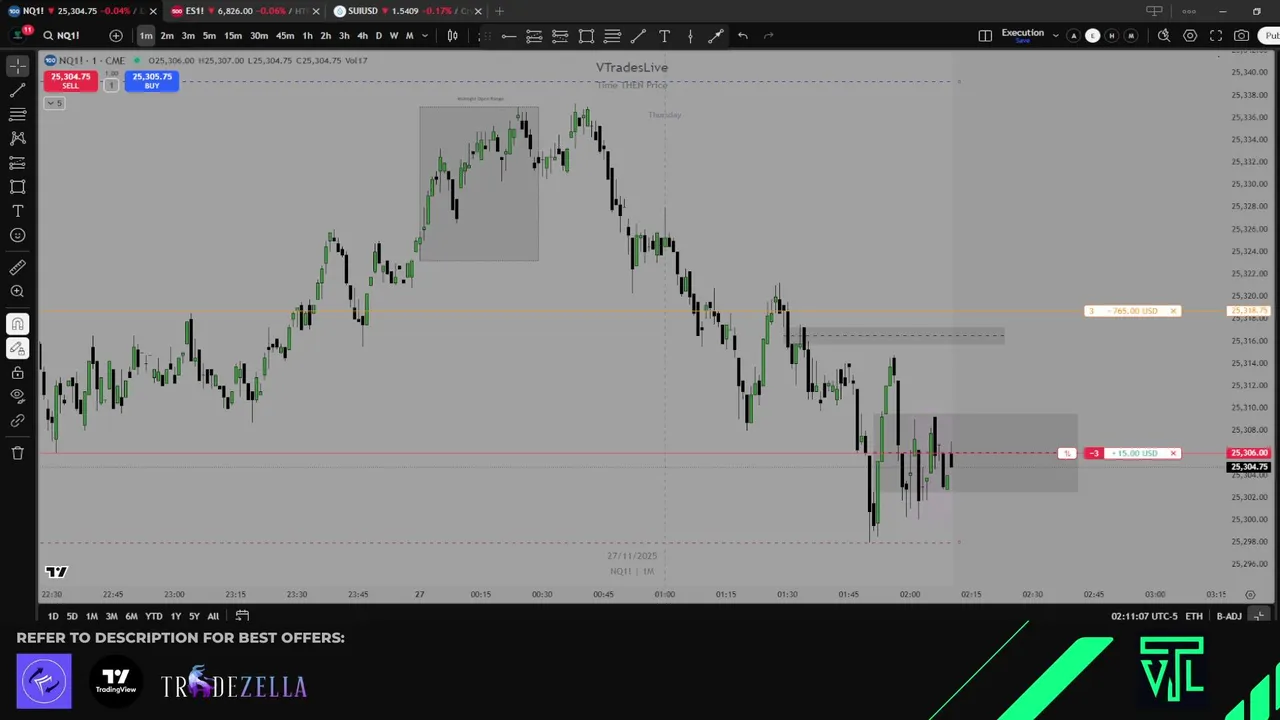Viewport: 1280px width, 720px height.
Task: Open the chart type candlestick selector
Action: click(x=453, y=36)
